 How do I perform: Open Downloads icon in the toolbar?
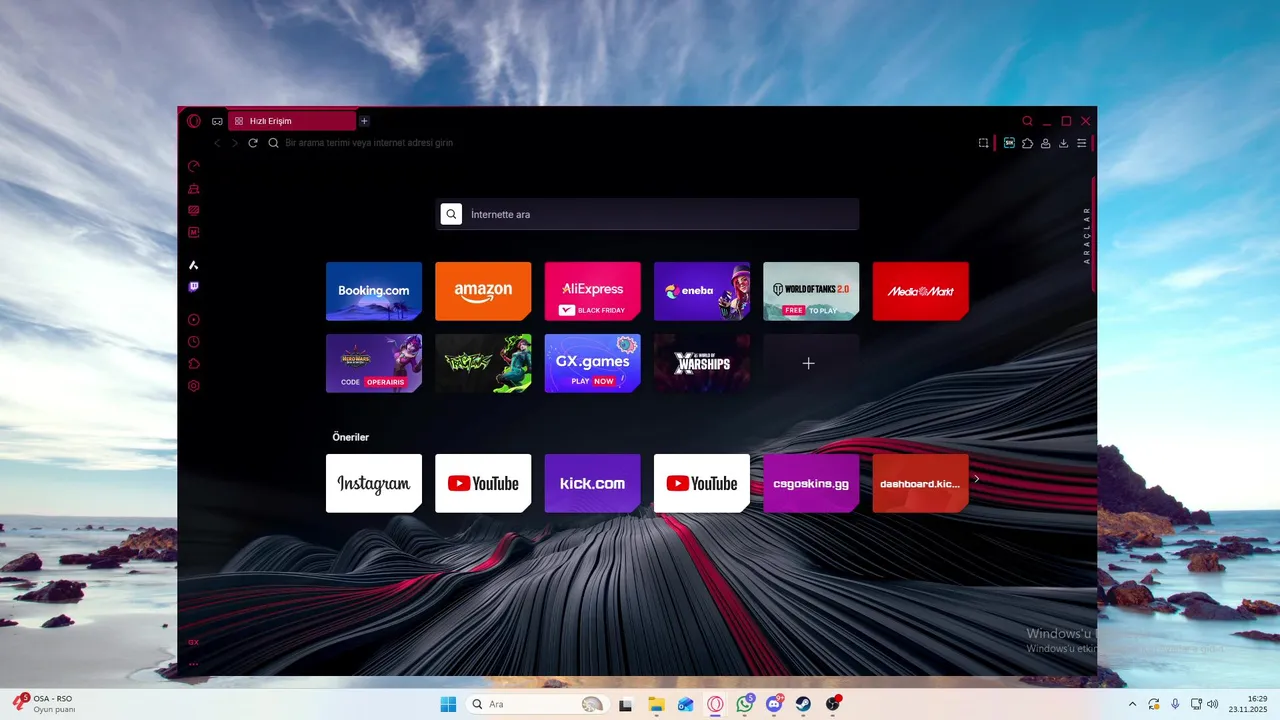coord(1063,143)
